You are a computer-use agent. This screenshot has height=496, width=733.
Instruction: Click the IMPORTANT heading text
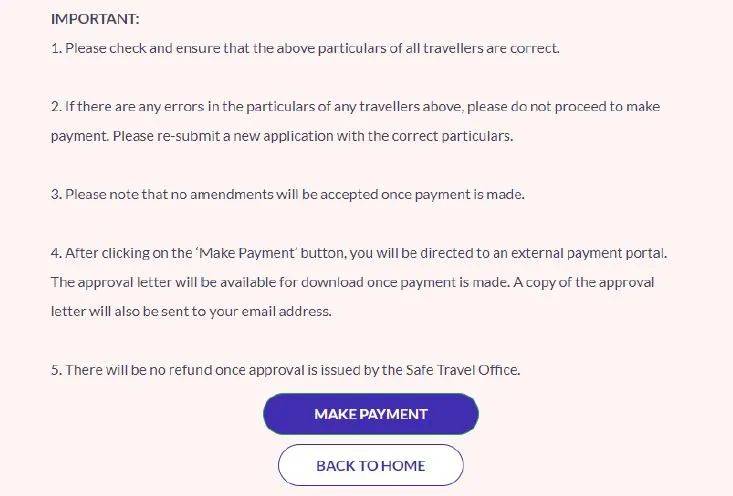[95, 19]
